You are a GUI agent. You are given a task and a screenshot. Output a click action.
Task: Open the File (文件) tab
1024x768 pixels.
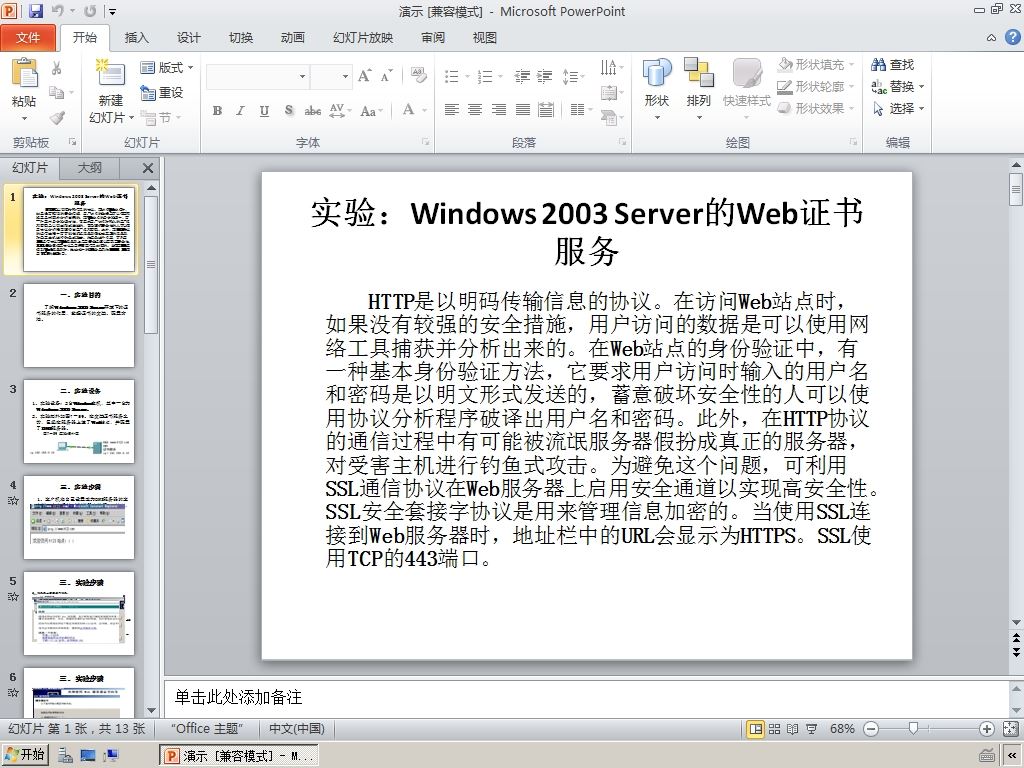click(x=28, y=37)
